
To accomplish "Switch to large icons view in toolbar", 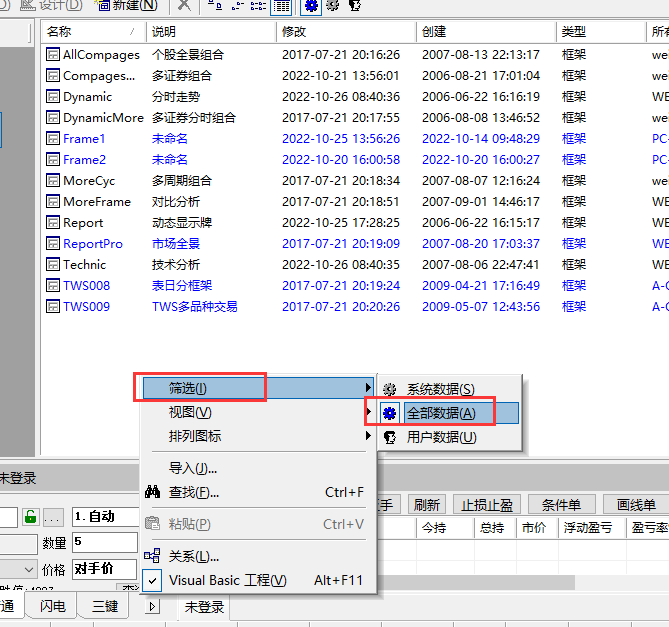I will (215, 6).
